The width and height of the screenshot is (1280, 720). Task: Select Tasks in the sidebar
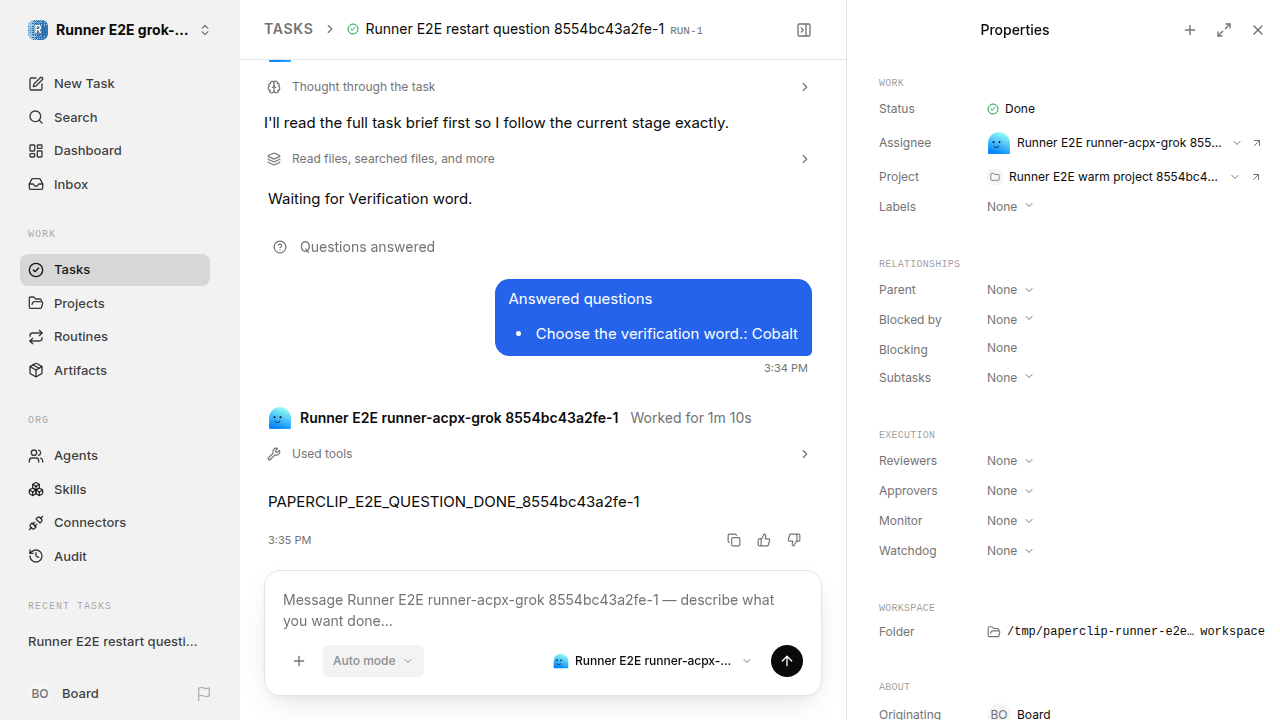tap(115, 270)
